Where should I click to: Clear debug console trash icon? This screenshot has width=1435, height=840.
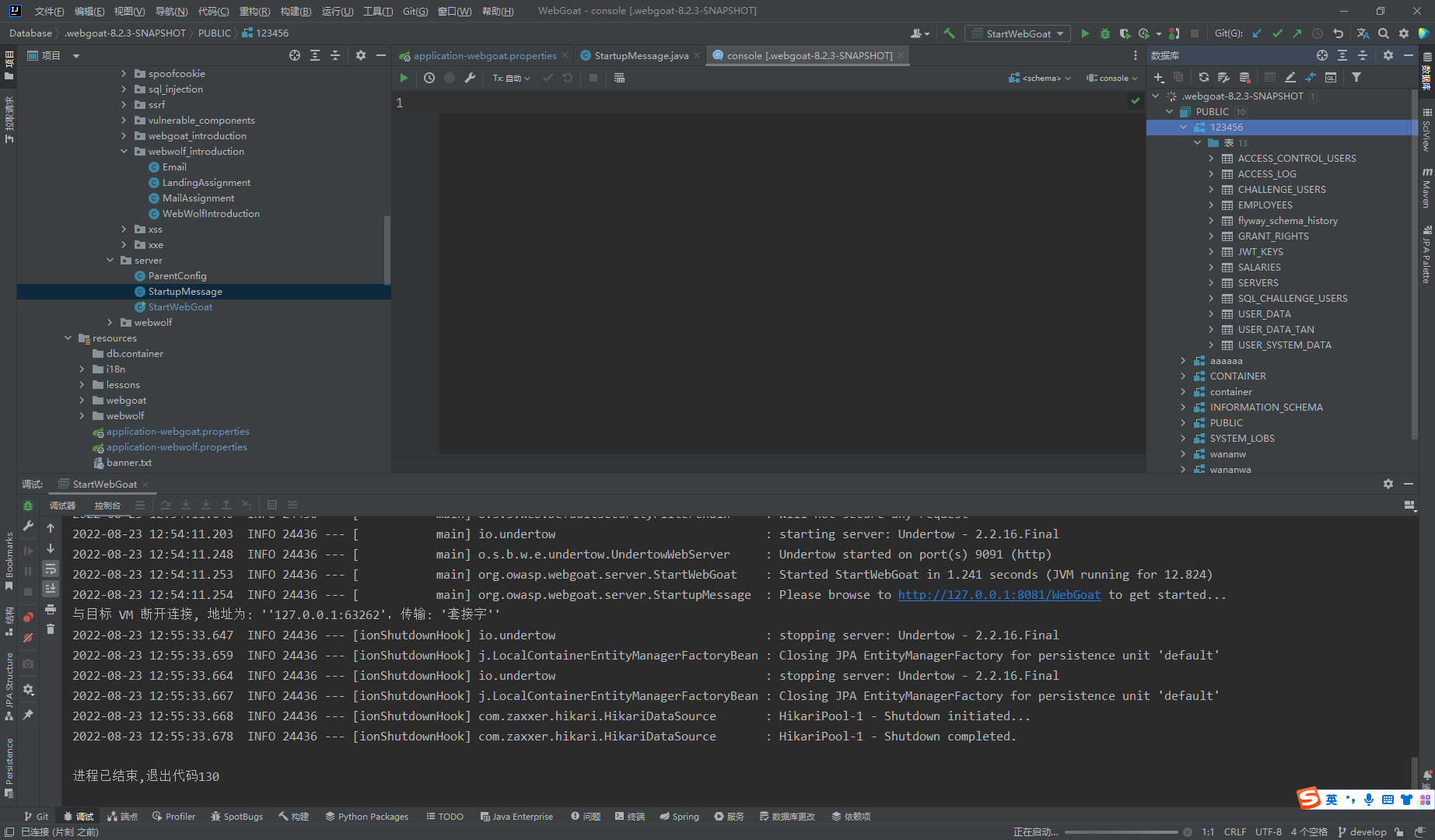pos(51,629)
